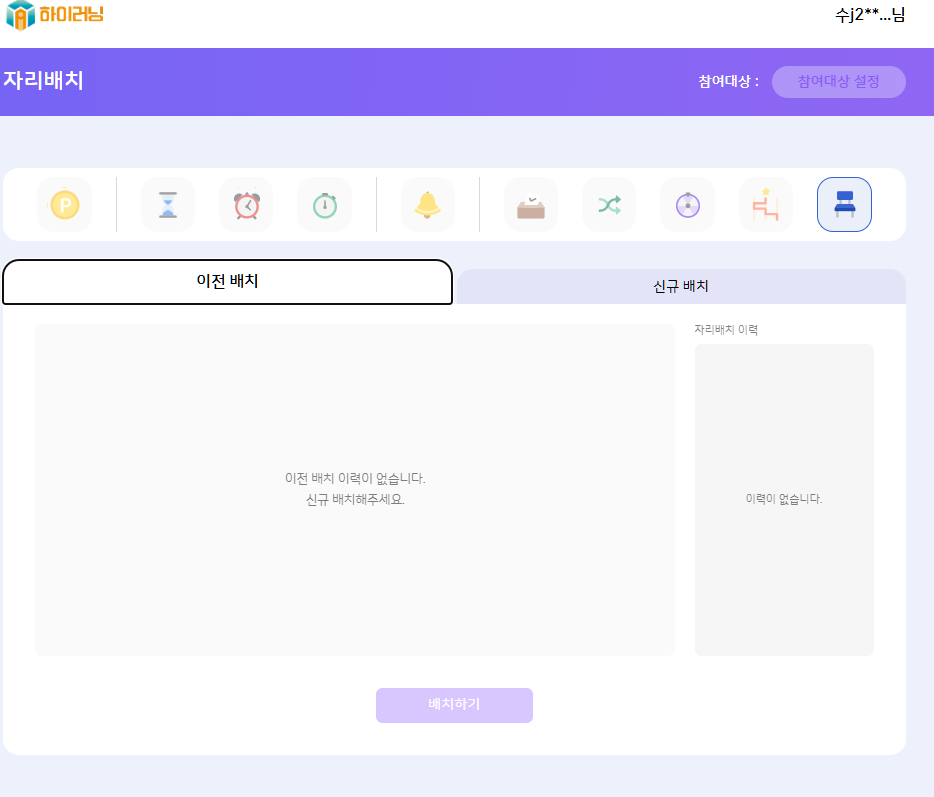Click the 하이러닝 logo
934x797 pixels.
(55, 15)
